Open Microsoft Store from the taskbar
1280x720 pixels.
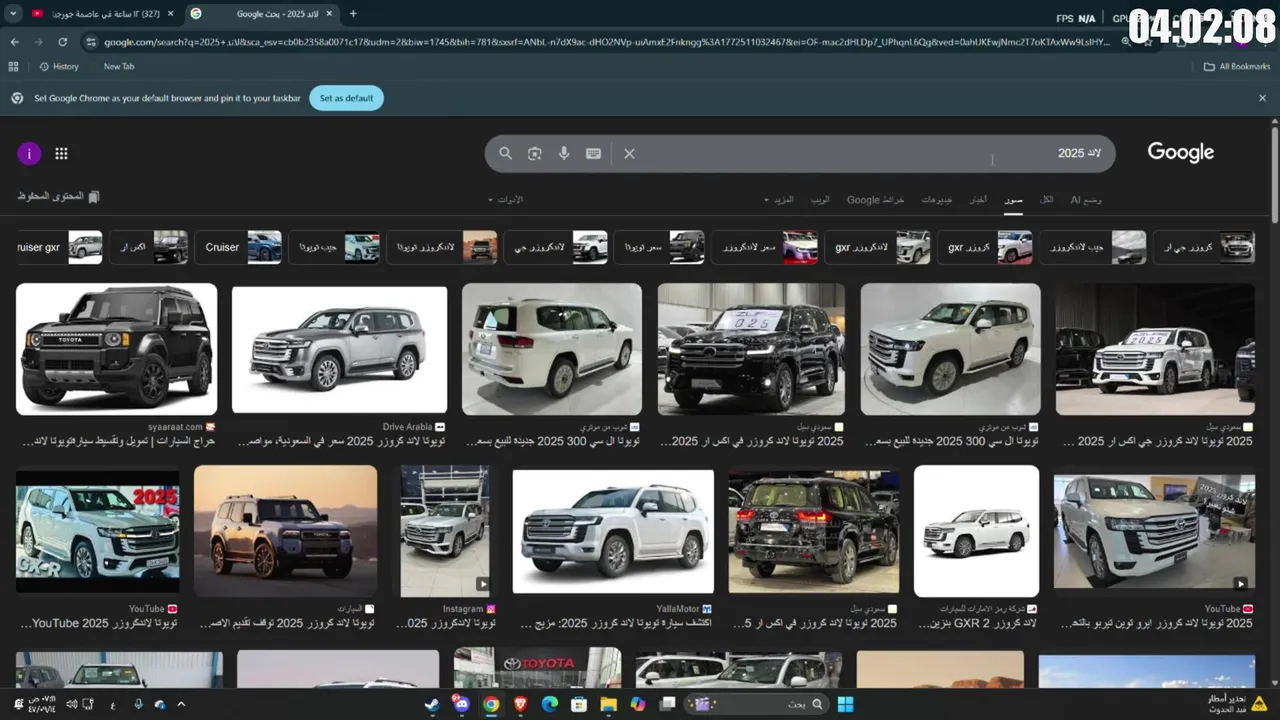point(579,704)
